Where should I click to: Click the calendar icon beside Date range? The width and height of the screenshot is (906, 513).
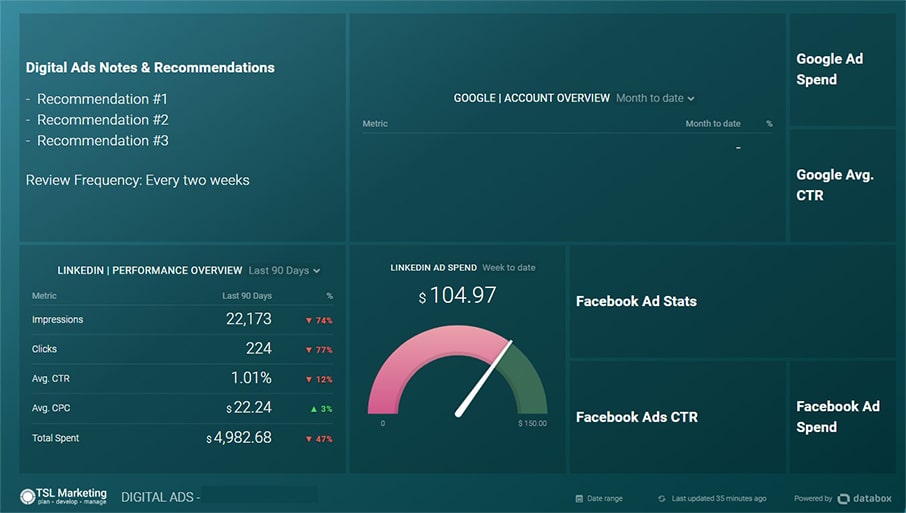[x=579, y=498]
